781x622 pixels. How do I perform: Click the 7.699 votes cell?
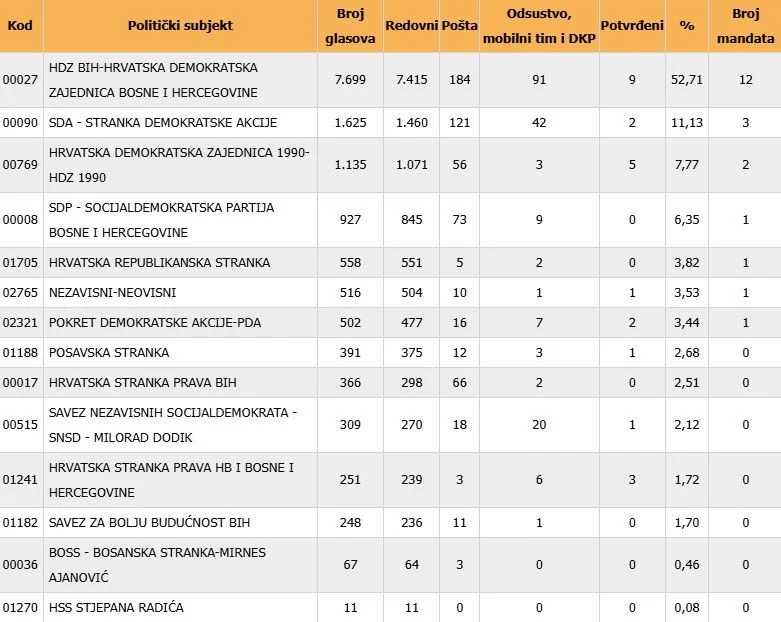pos(350,80)
